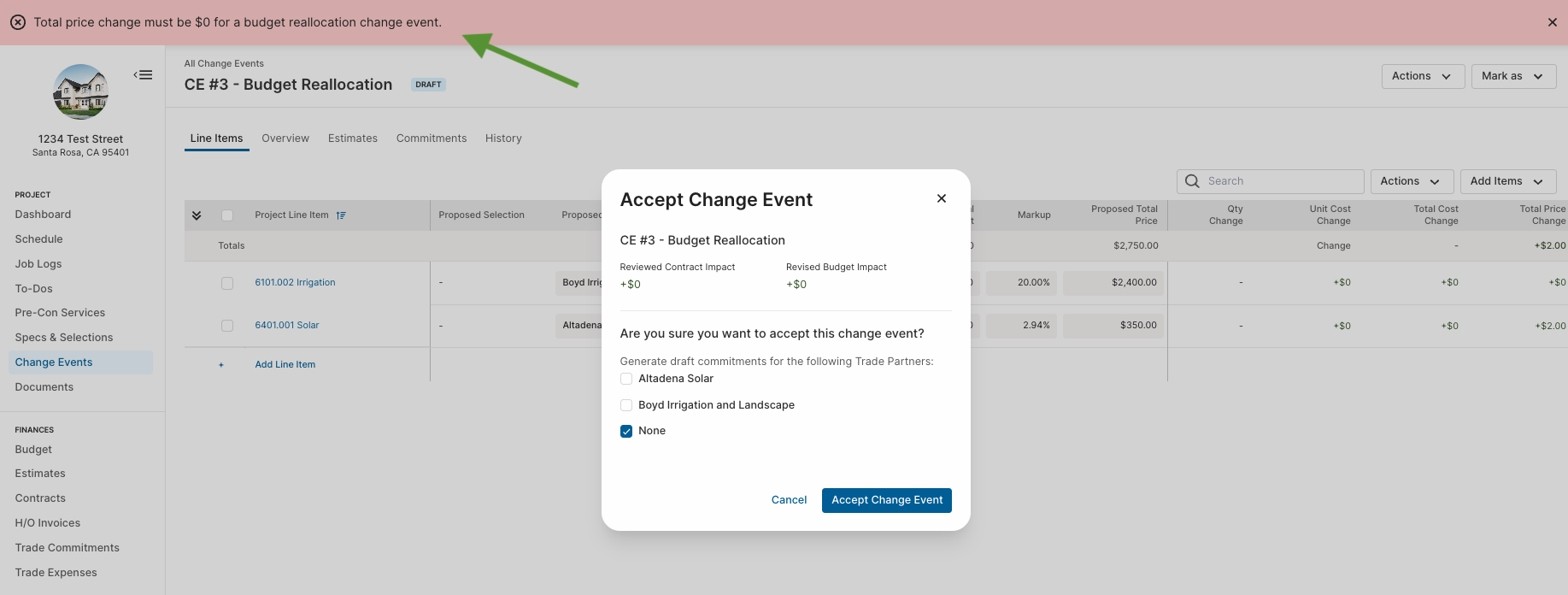Open To-Dos in sidebar
Screen dimensions: 1568x595
coord(34,289)
